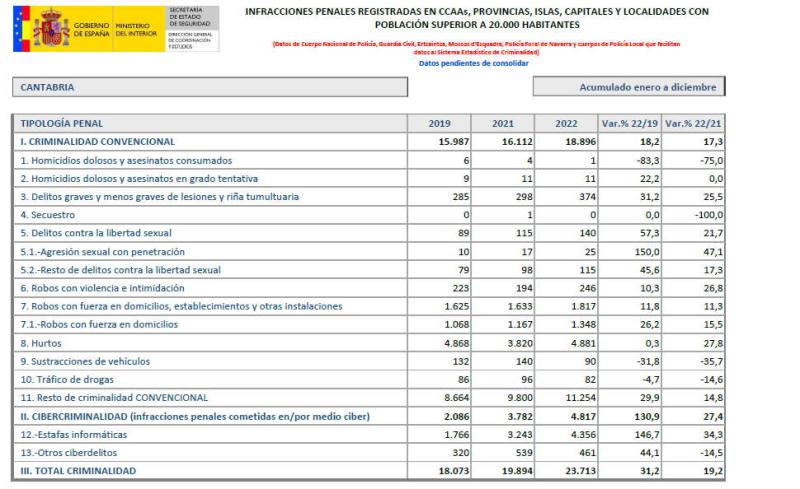800x489 pixels.
Task: Click '10. Tráfico de drogas' row label
Action: pyautogui.click(x=67, y=380)
